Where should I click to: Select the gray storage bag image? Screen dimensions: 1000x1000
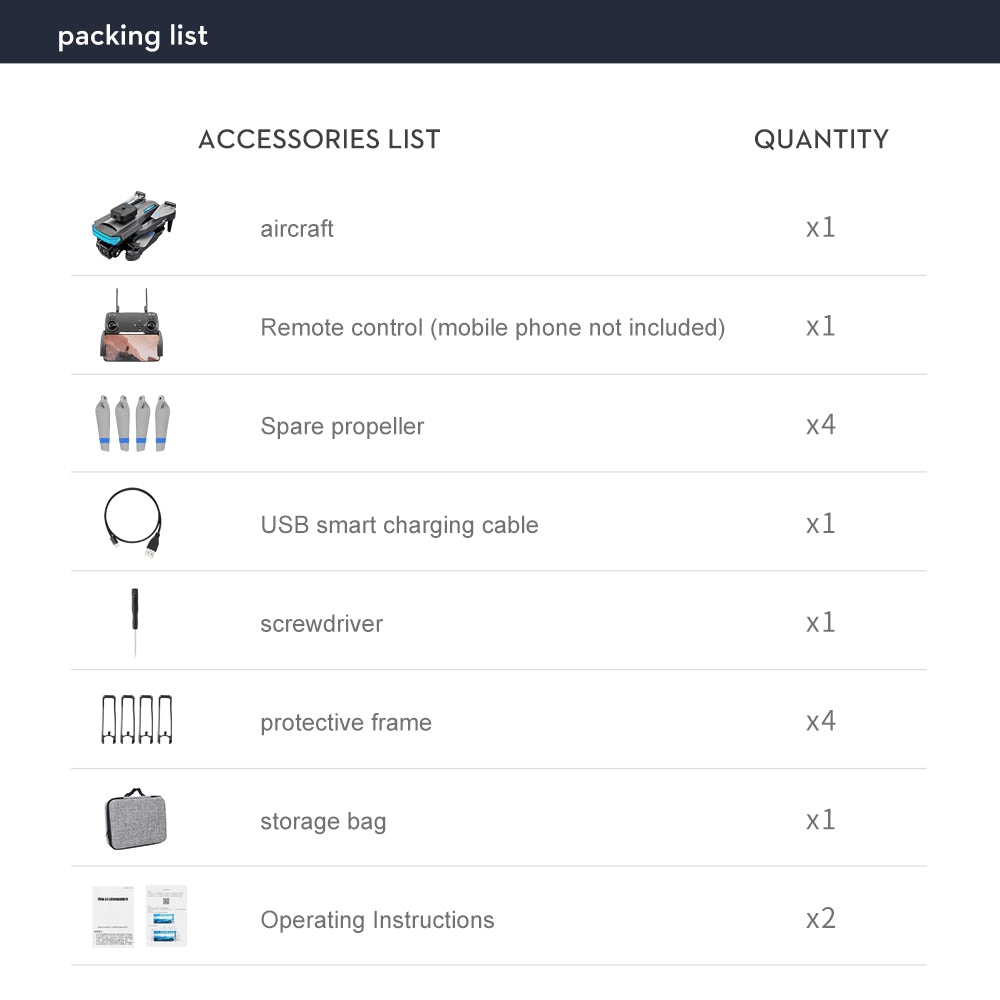[135, 819]
